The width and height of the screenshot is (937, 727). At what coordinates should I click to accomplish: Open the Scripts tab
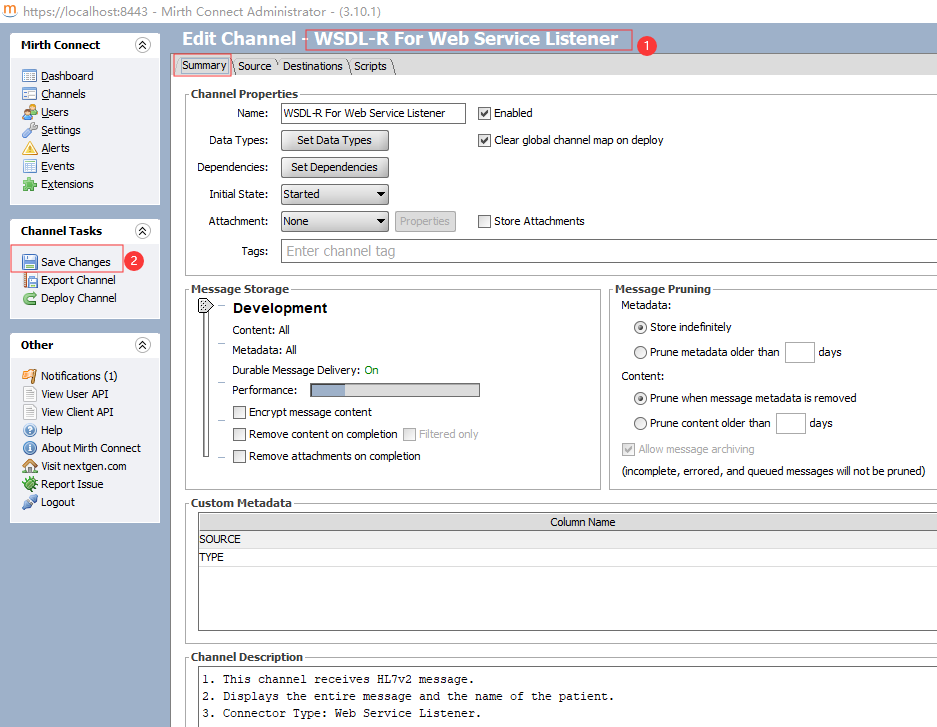pos(370,66)
